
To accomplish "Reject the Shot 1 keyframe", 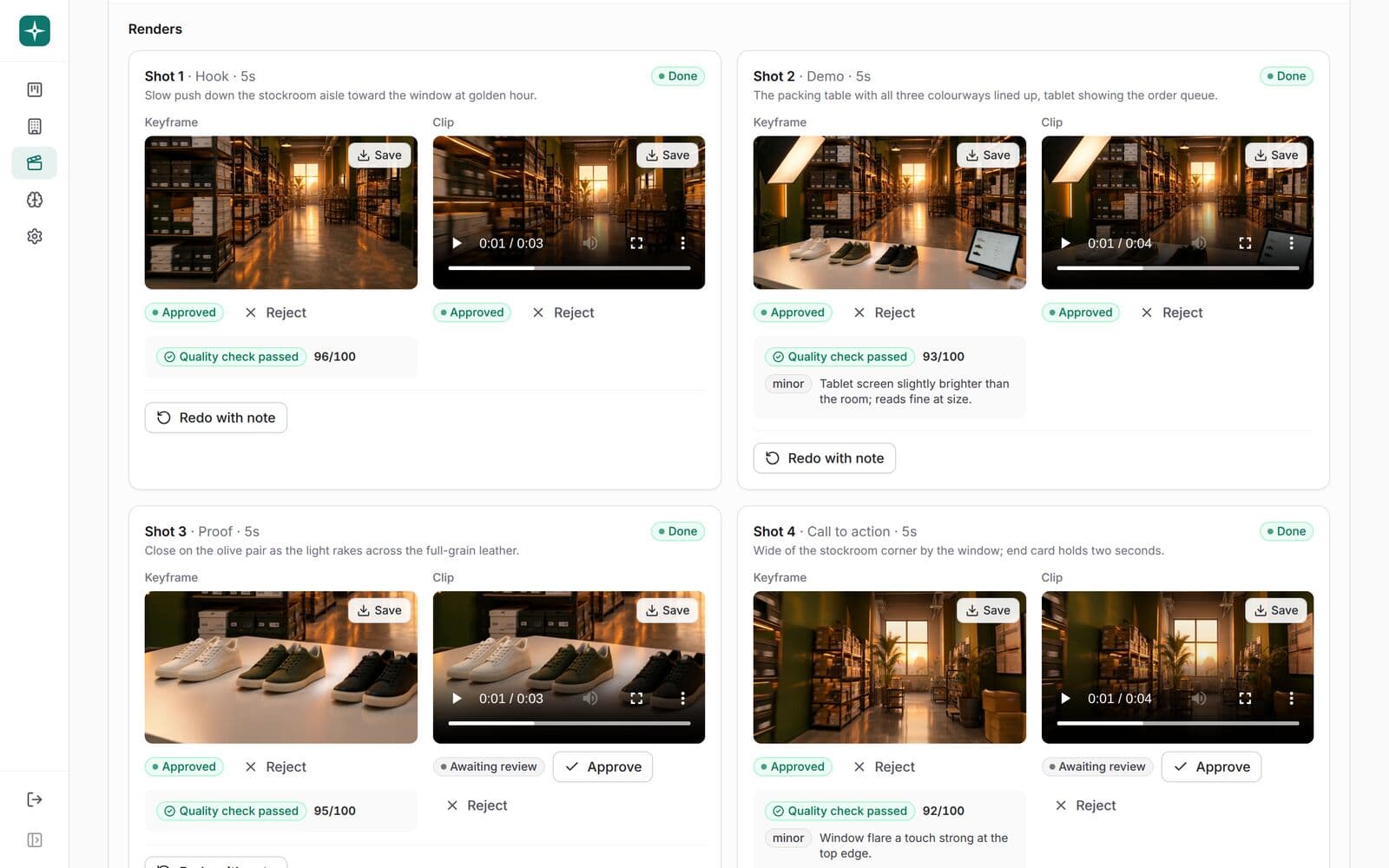I will pyautogui.click(x=275, y=312).
